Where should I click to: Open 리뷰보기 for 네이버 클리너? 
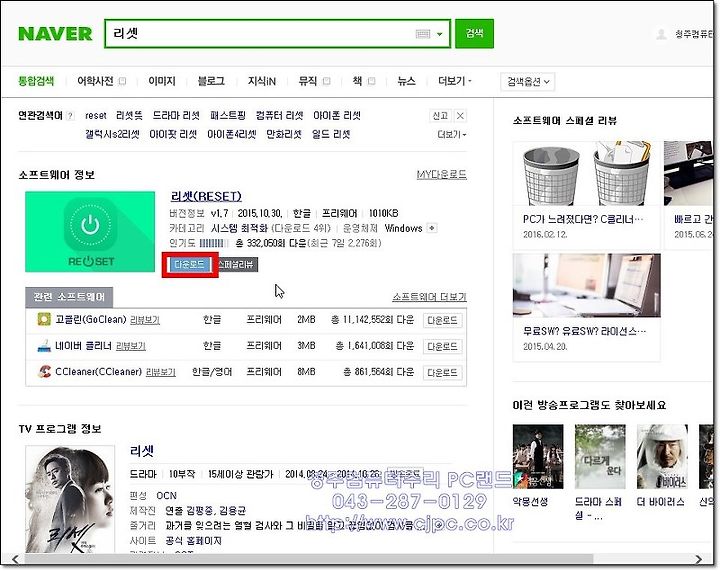pos(131,346)
